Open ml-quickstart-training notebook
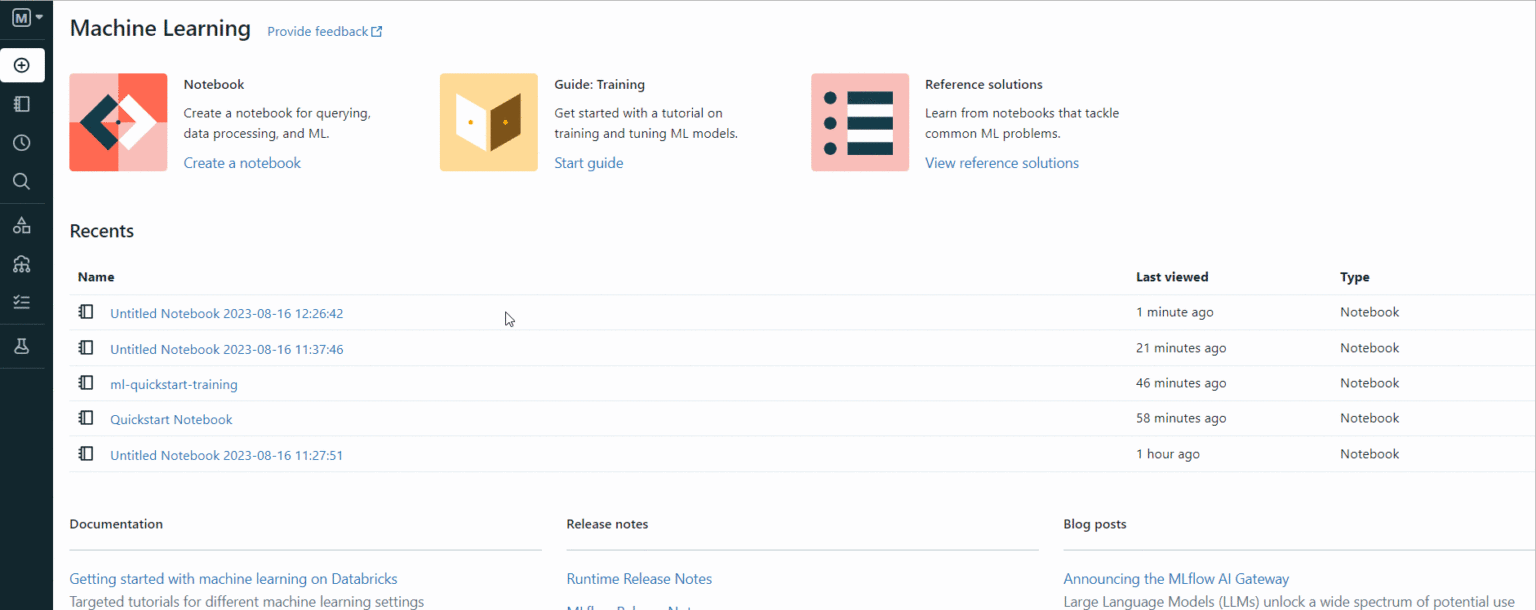The height and width of the screenshot is (610, 1536). click(x=174, y=384)
